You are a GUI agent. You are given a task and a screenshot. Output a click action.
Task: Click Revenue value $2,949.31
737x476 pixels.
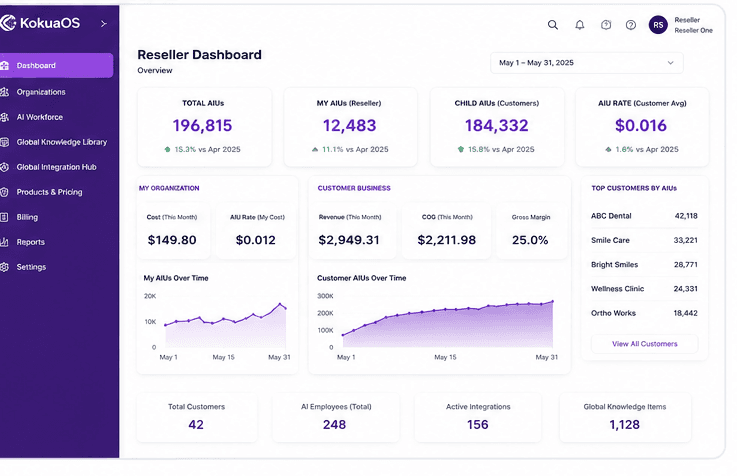click(349, 240)
